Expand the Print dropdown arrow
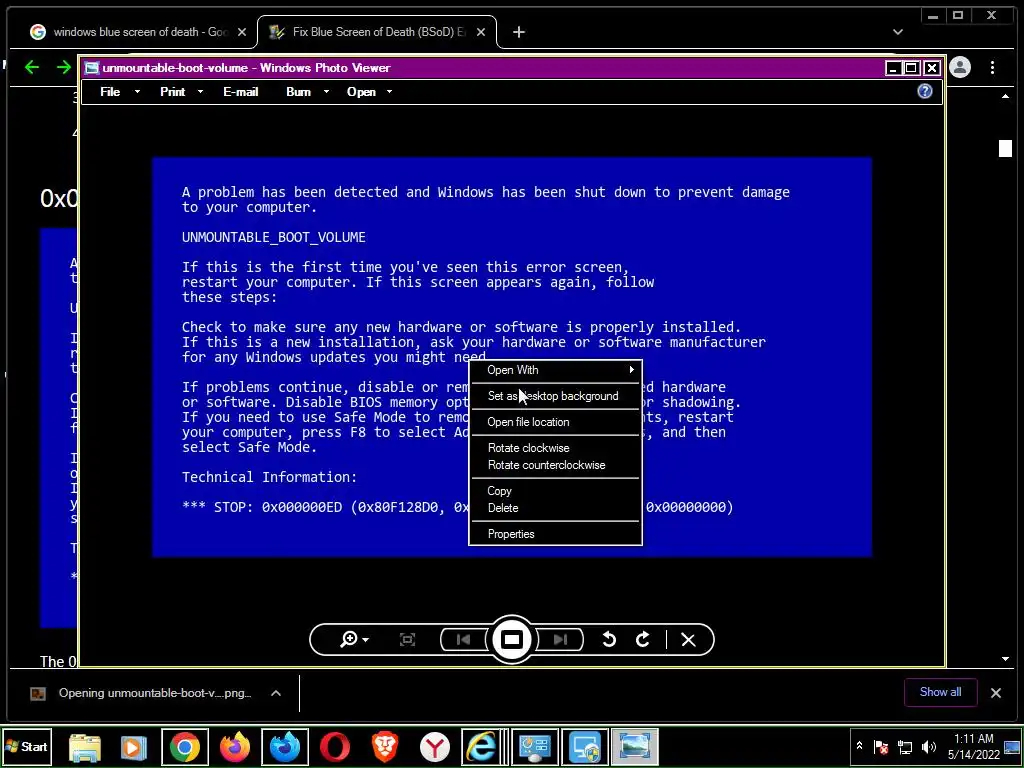Viewport: 1024px width, 768px height. tap(200, 92)
